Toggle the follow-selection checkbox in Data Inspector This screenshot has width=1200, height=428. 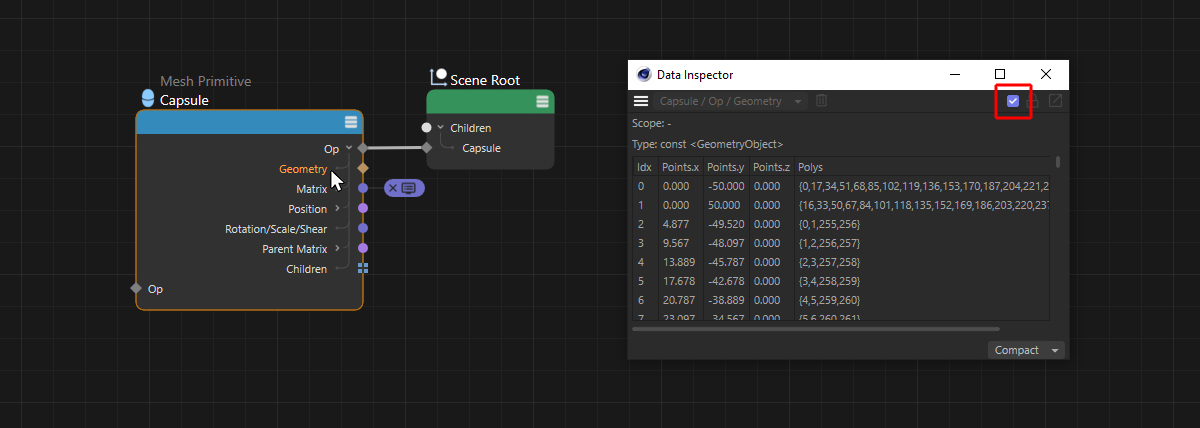click(1013, 101)
